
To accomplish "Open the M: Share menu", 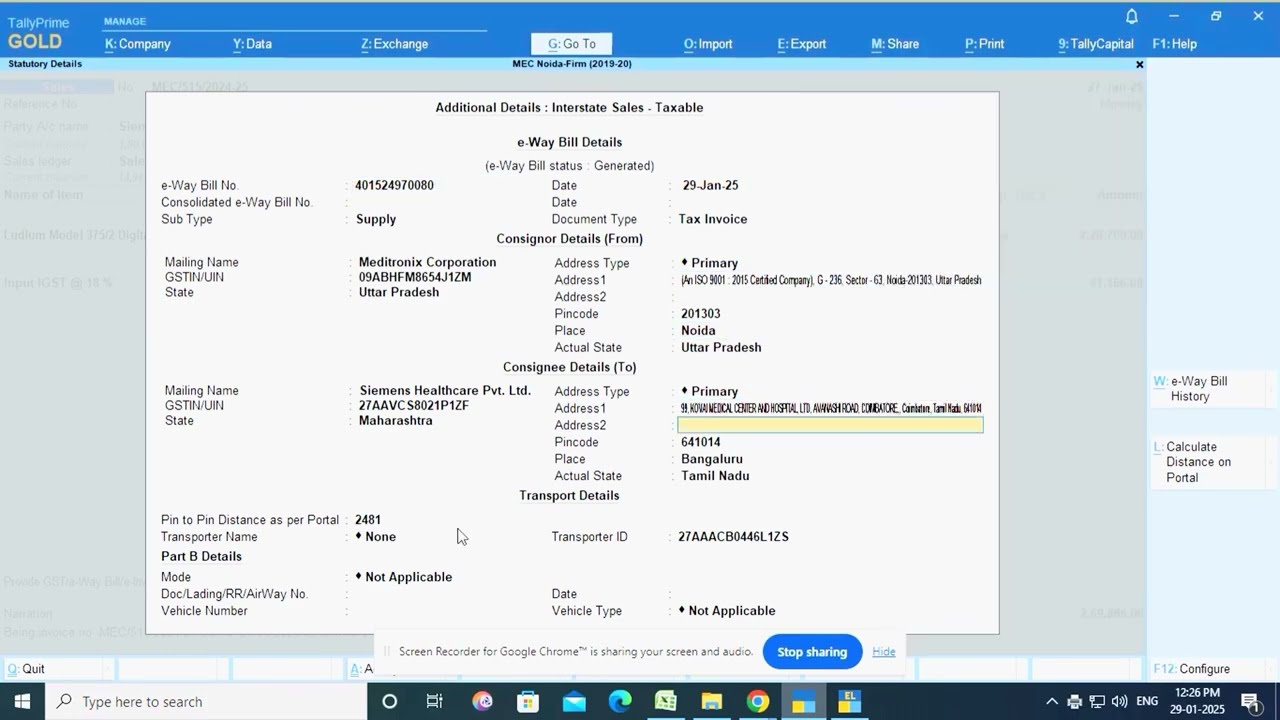I will (895, 44).
